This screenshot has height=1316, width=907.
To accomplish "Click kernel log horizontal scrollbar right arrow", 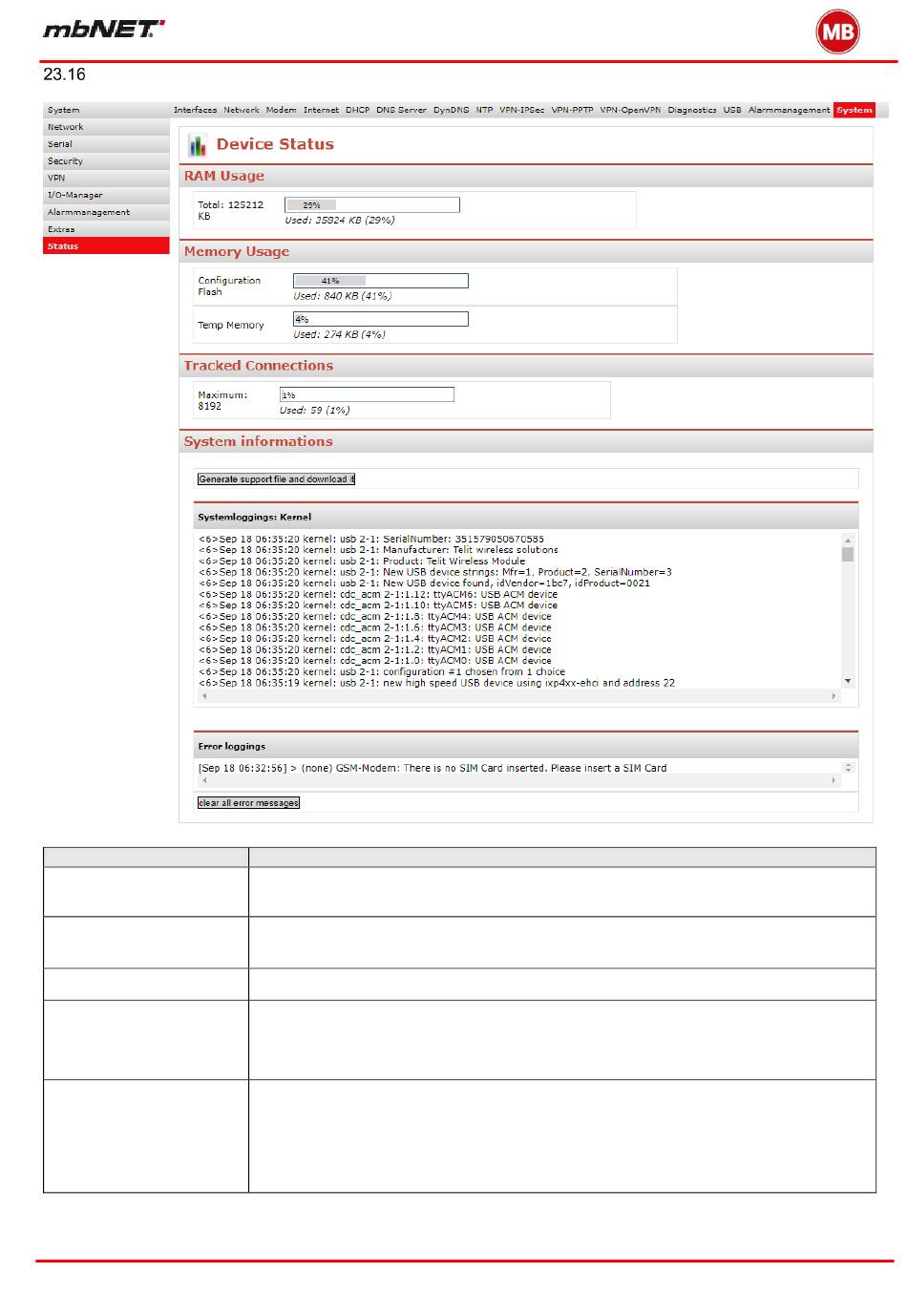I will (833, 696).
